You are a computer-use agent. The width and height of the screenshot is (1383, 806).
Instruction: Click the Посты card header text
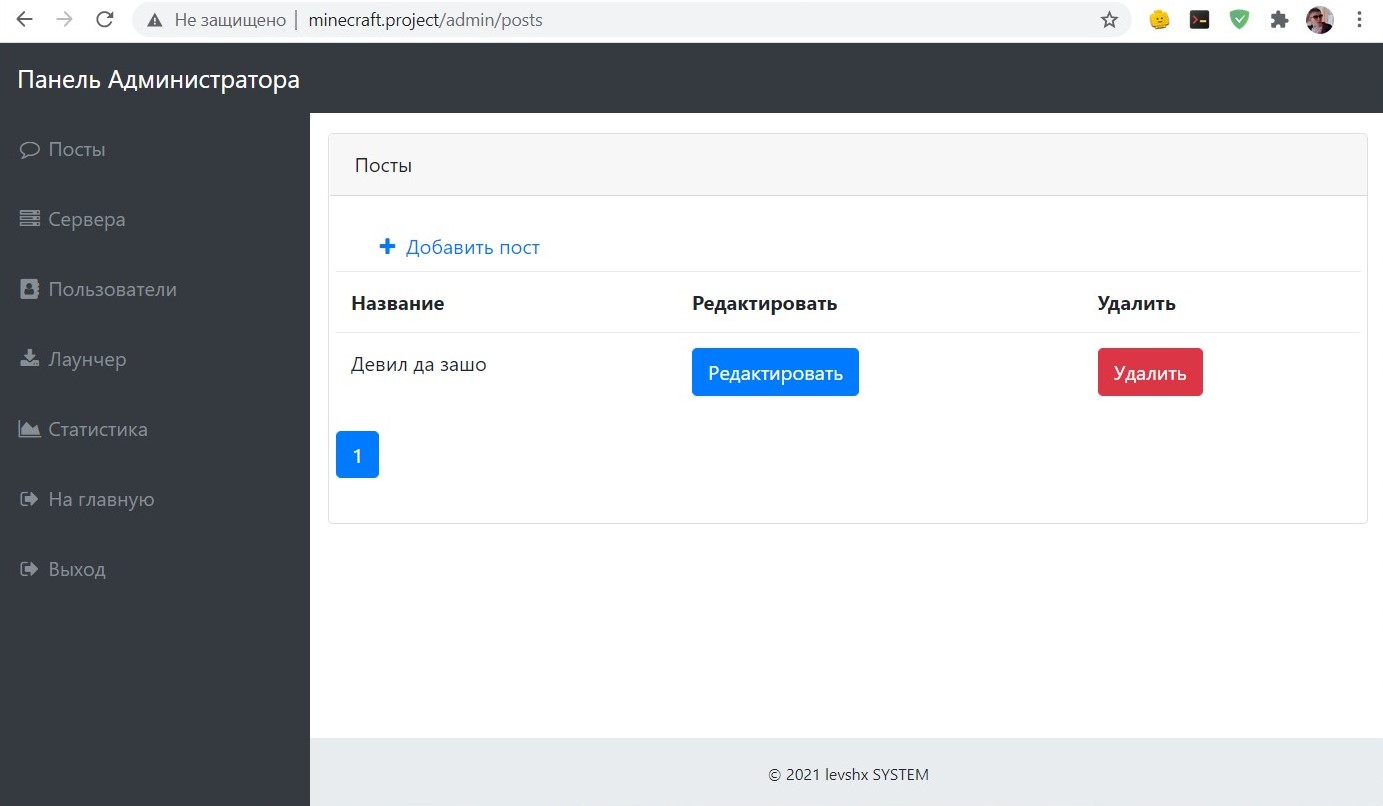click(x=383, y=165)
